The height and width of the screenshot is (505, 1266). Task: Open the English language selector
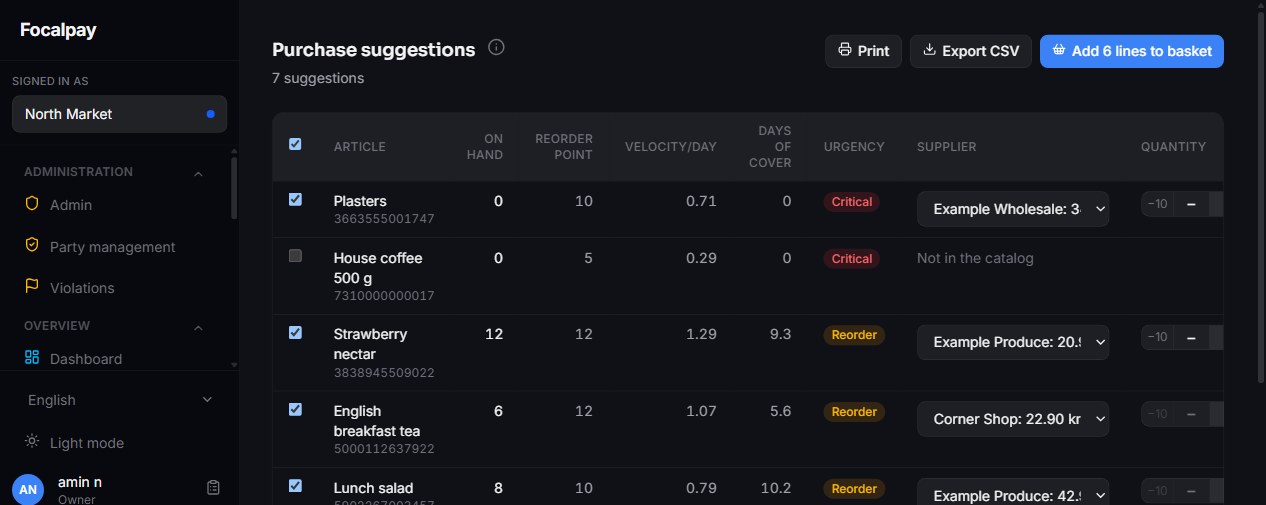point(120,400)
